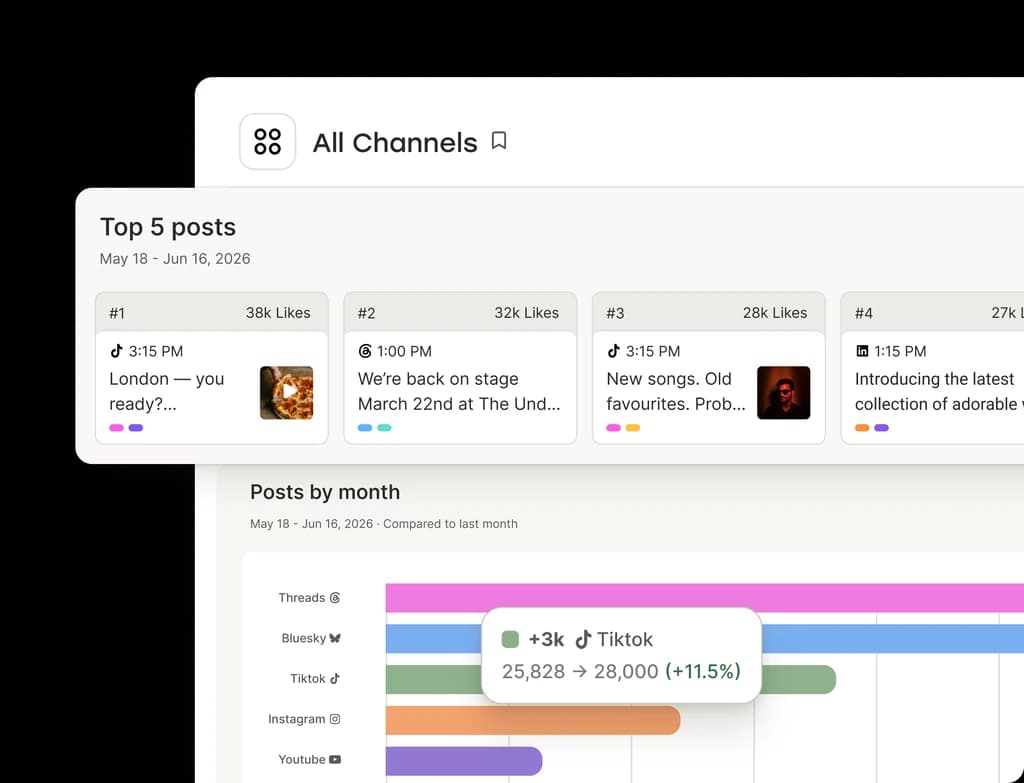Click the orange Instagram bar in chart
This screenshot has width=1024, height=783.
pyautogui.click(x=533, y=720)
